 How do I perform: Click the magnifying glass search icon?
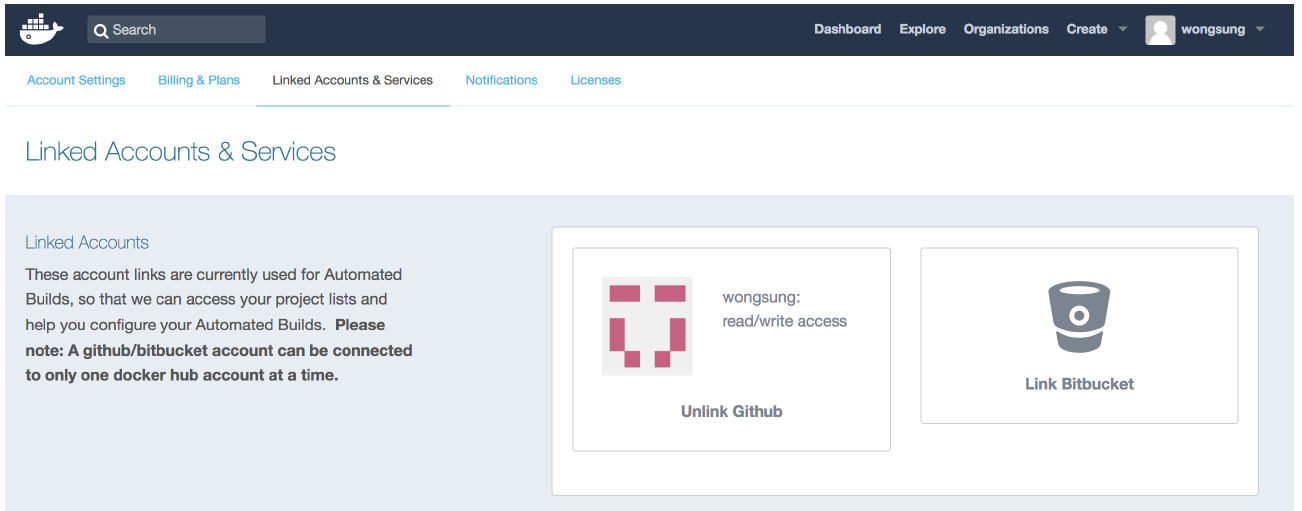[101, 30]
